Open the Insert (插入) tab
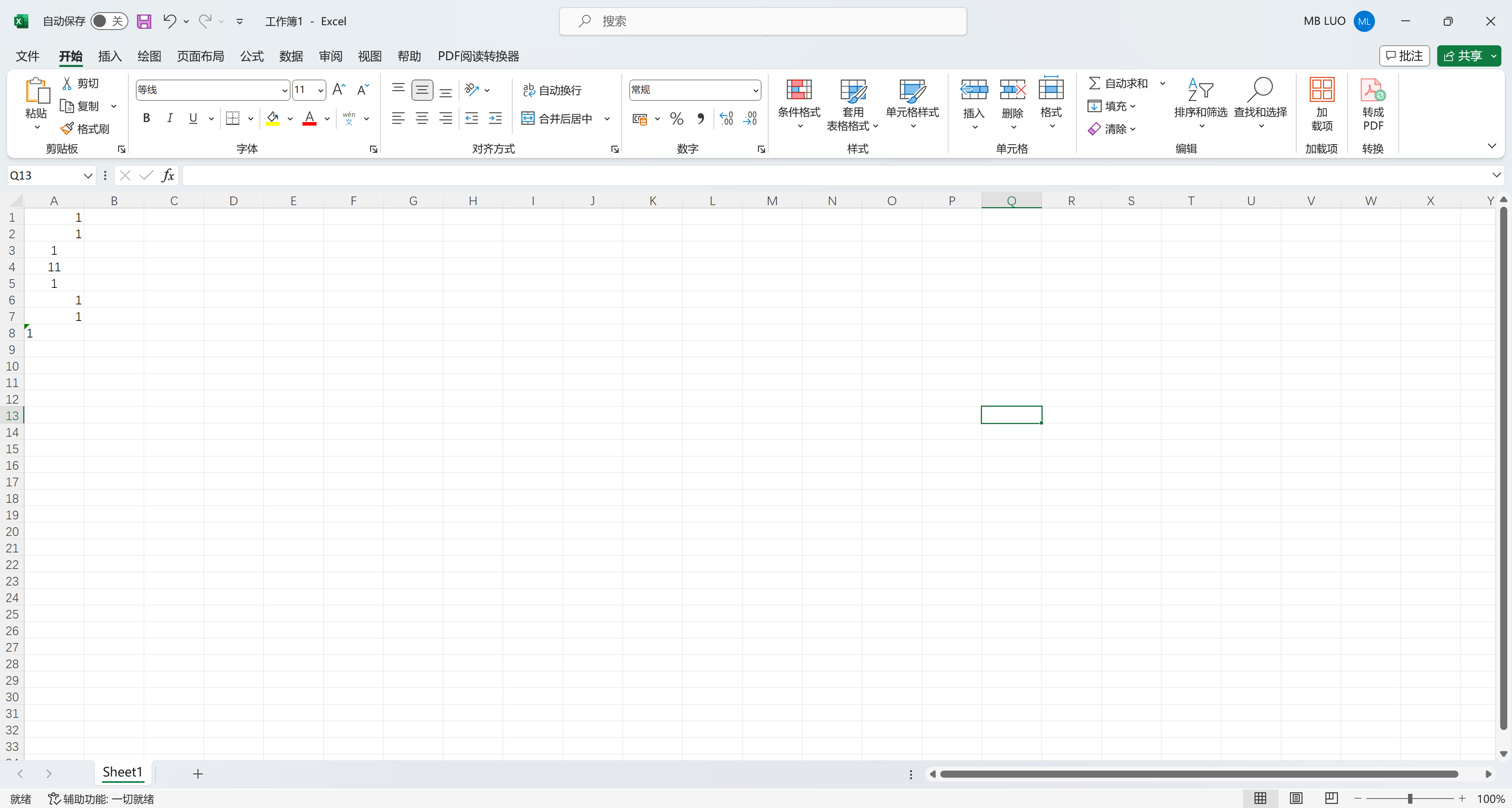Image resolution: width=1512 pixels, height=808 pixels. (x=110, y=56)
